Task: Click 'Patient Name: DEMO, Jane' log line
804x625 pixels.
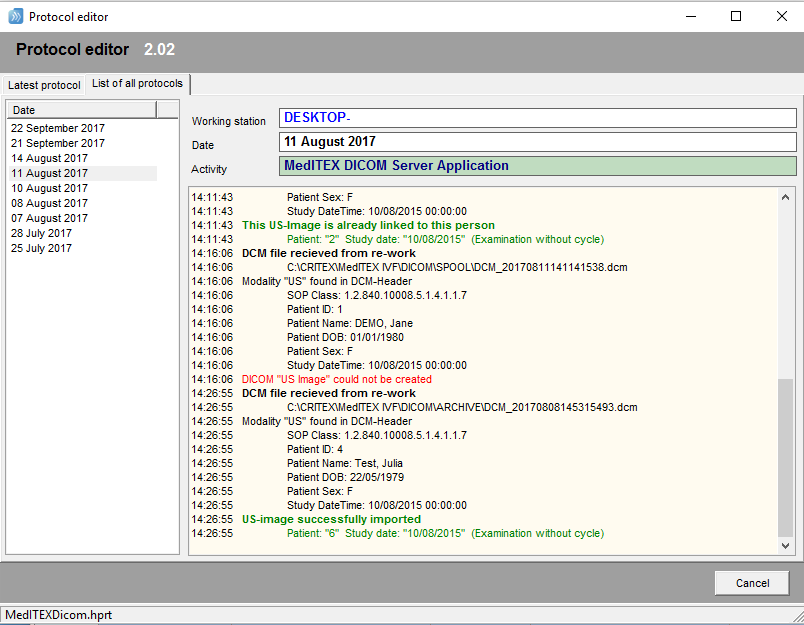Action: 350,324
